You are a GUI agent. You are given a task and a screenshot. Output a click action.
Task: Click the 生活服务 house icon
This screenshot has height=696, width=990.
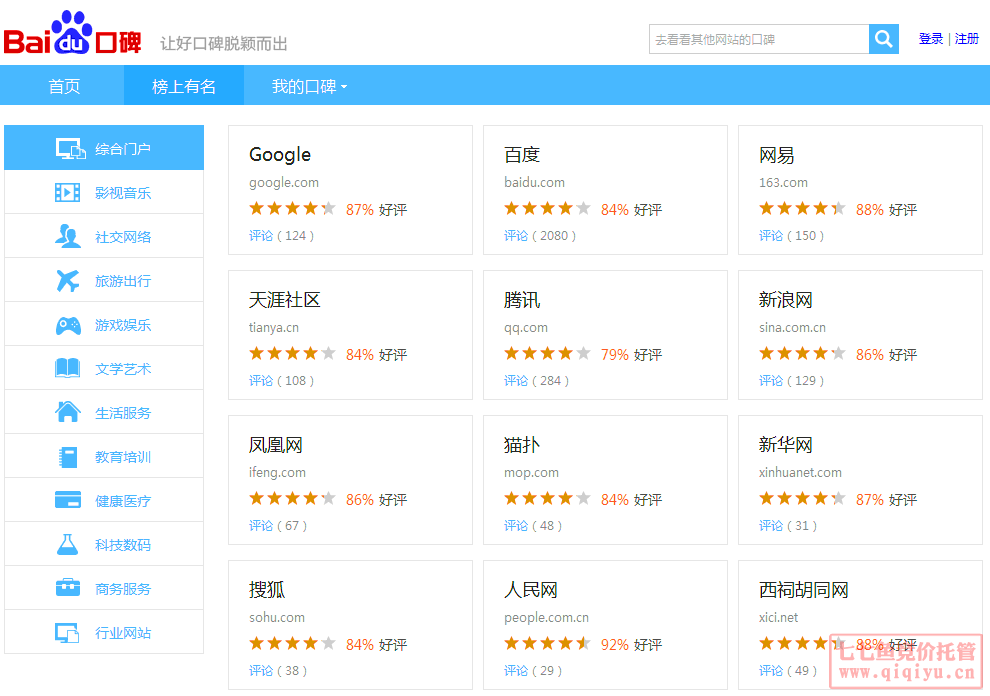pyautogui.click(x=68, y=412)
